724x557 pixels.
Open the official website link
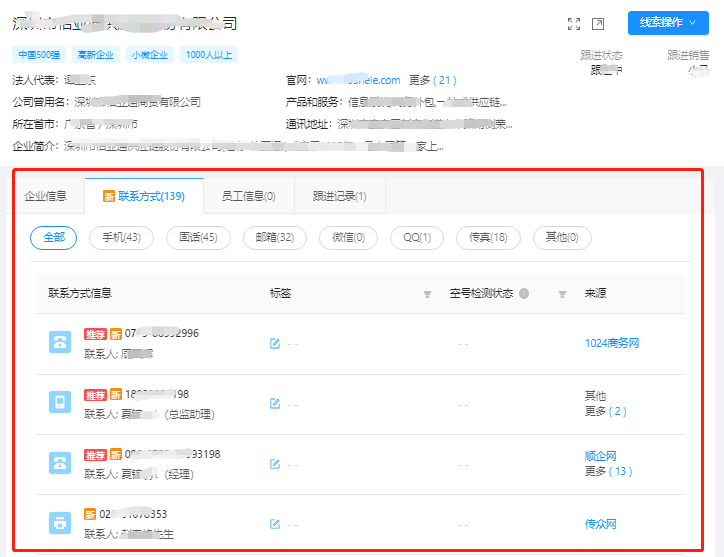(358, 80)
